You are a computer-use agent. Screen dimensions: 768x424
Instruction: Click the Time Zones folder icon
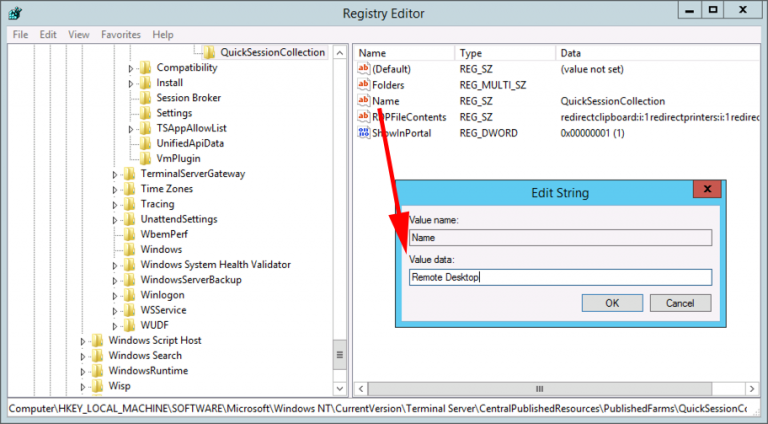pos(129,189)
